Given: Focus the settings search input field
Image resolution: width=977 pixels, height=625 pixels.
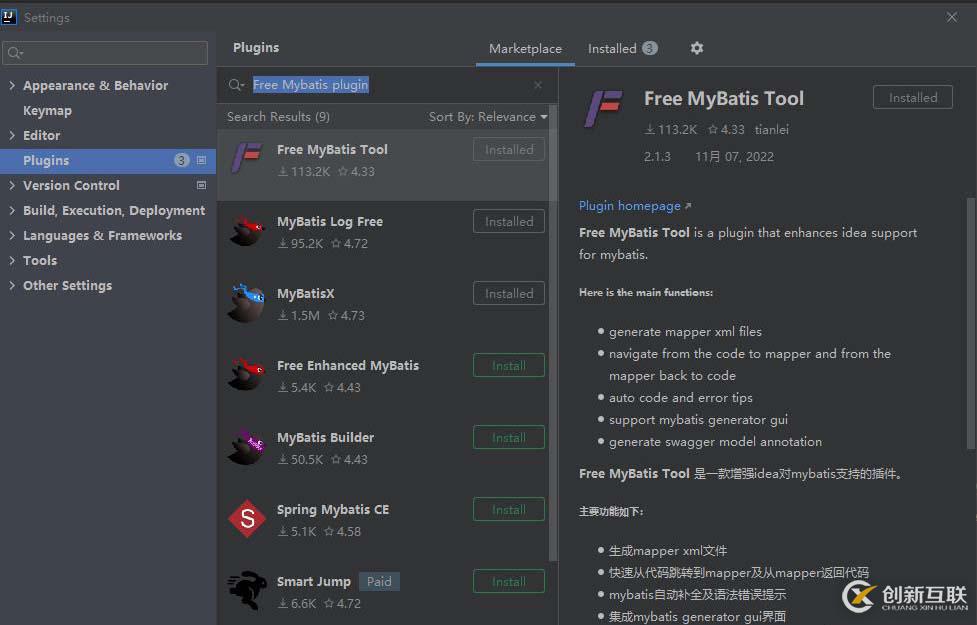Looking at the screenshot, I should pos(105,53).
